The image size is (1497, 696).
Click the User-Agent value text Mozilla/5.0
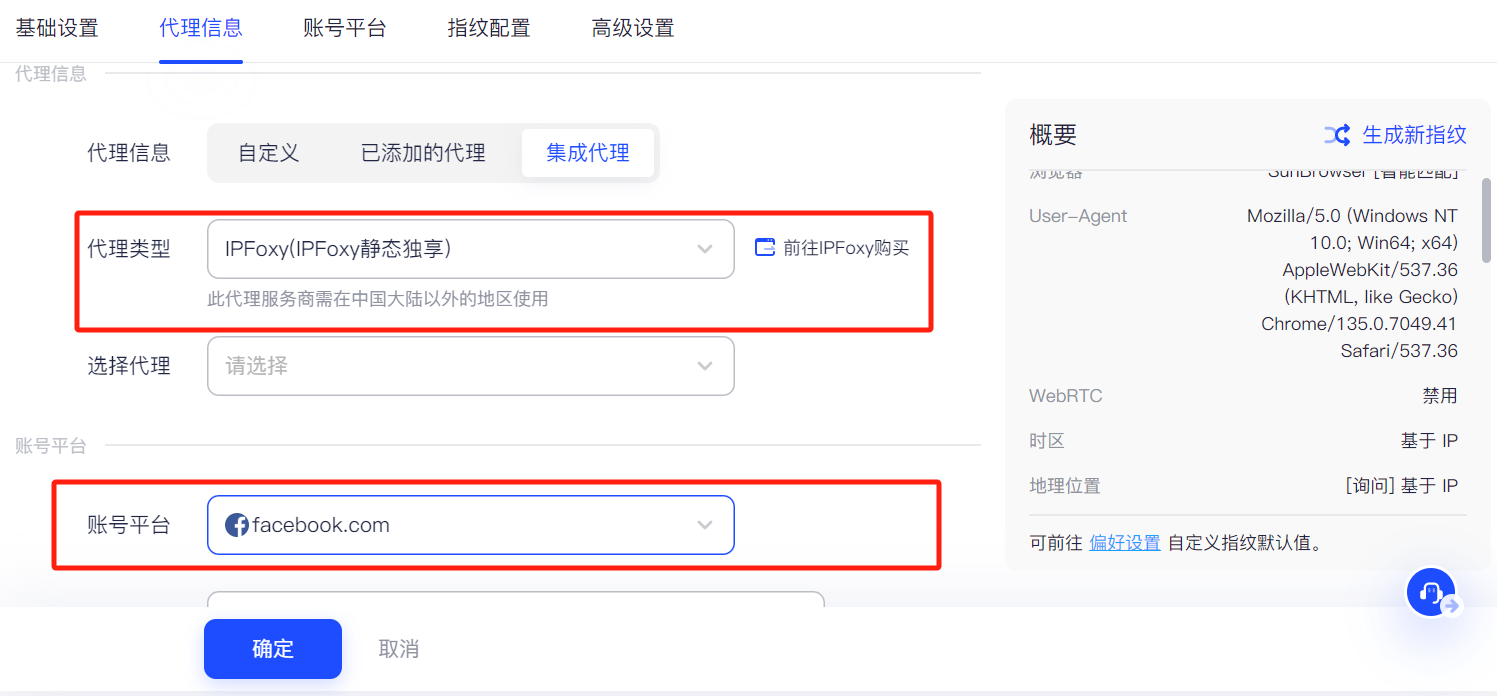click(1352, 284)
